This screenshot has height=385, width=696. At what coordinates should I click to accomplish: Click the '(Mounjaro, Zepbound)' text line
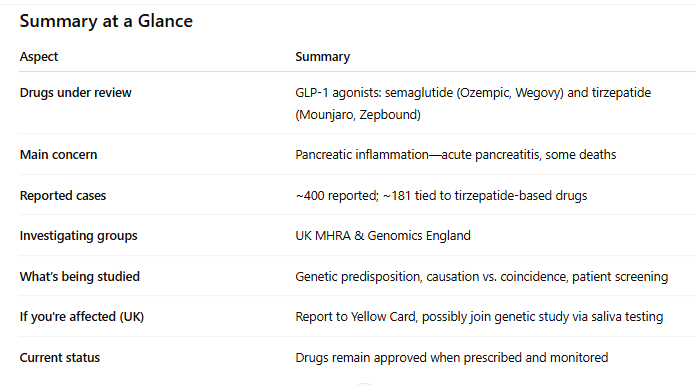tap(358, 115)
